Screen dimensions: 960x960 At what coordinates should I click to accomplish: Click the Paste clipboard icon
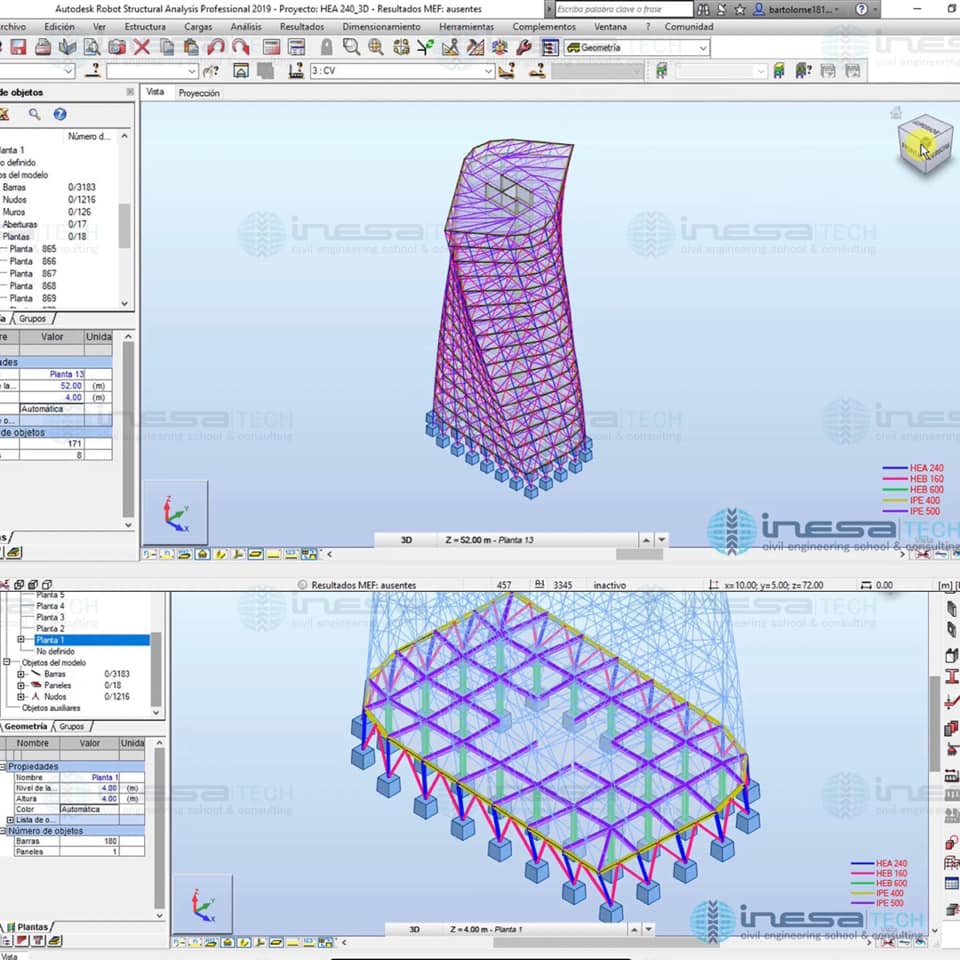pos(191,47)
